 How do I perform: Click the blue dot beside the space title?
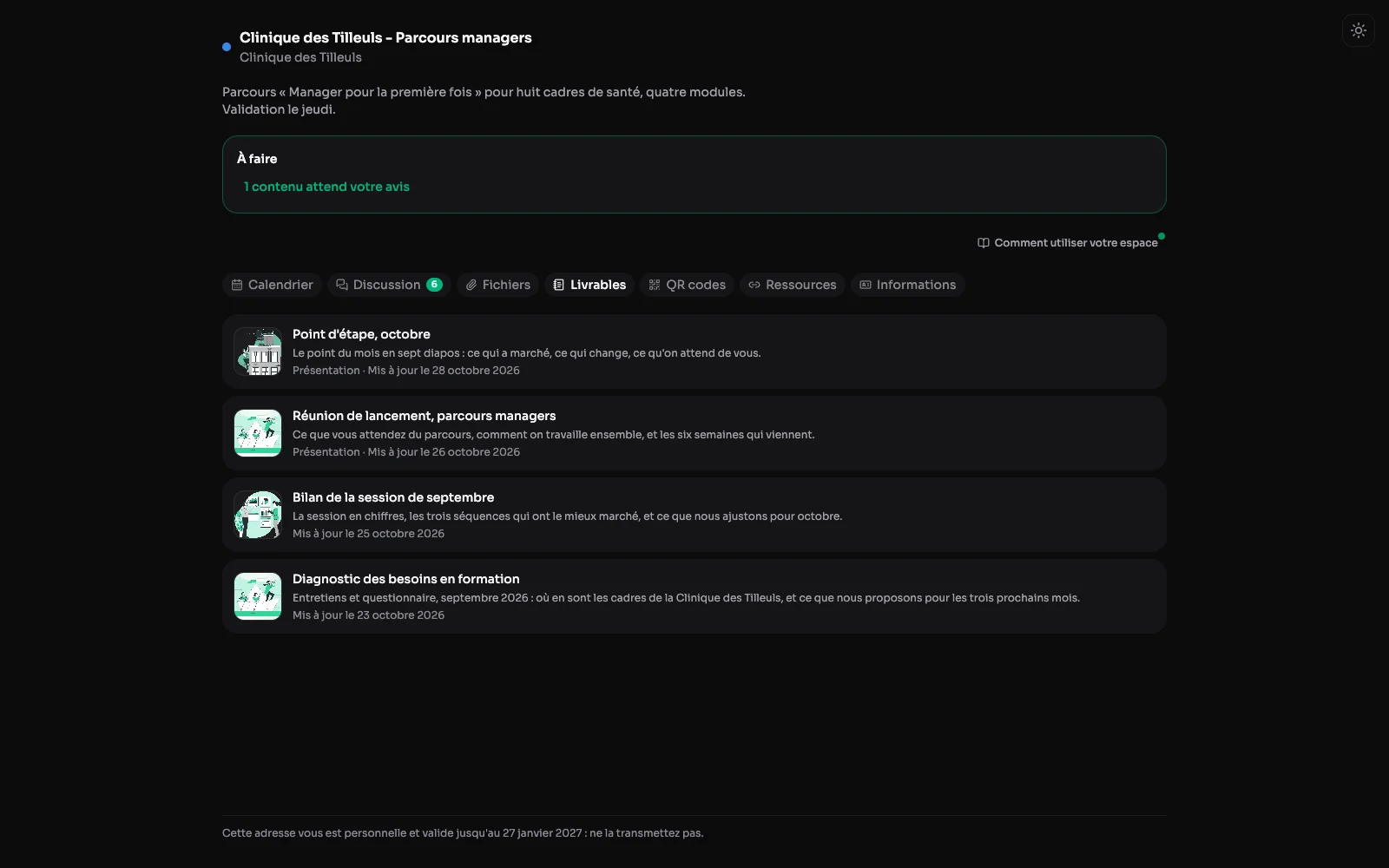pyautogui.click(x=227, y=47)
